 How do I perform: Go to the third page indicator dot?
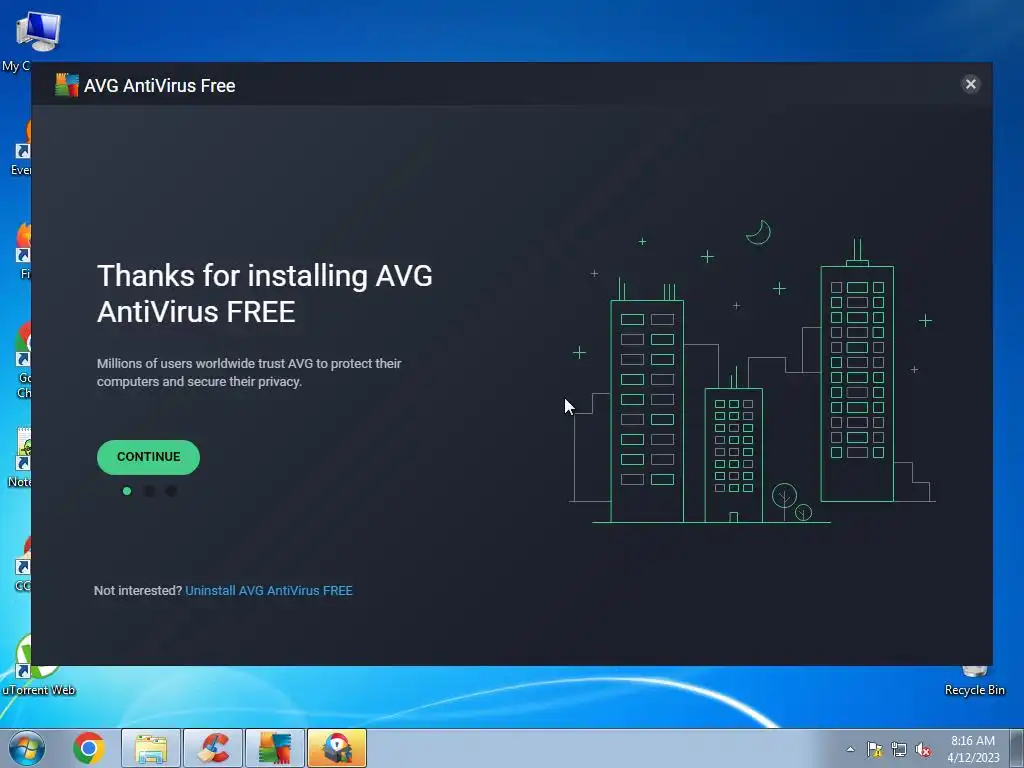tap(171, 491)
